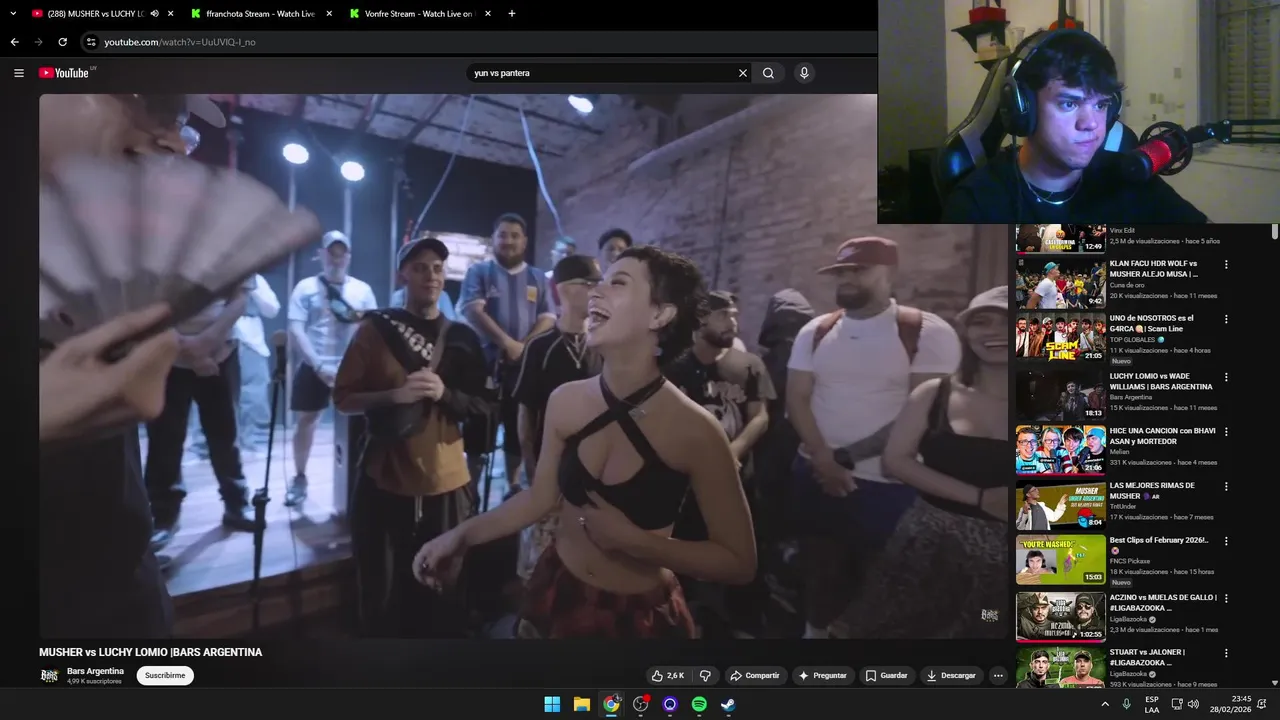Open options for HICE UNA CANCION video
The width and height of the screenshot is (1280, 720).
coord(1226,432)
